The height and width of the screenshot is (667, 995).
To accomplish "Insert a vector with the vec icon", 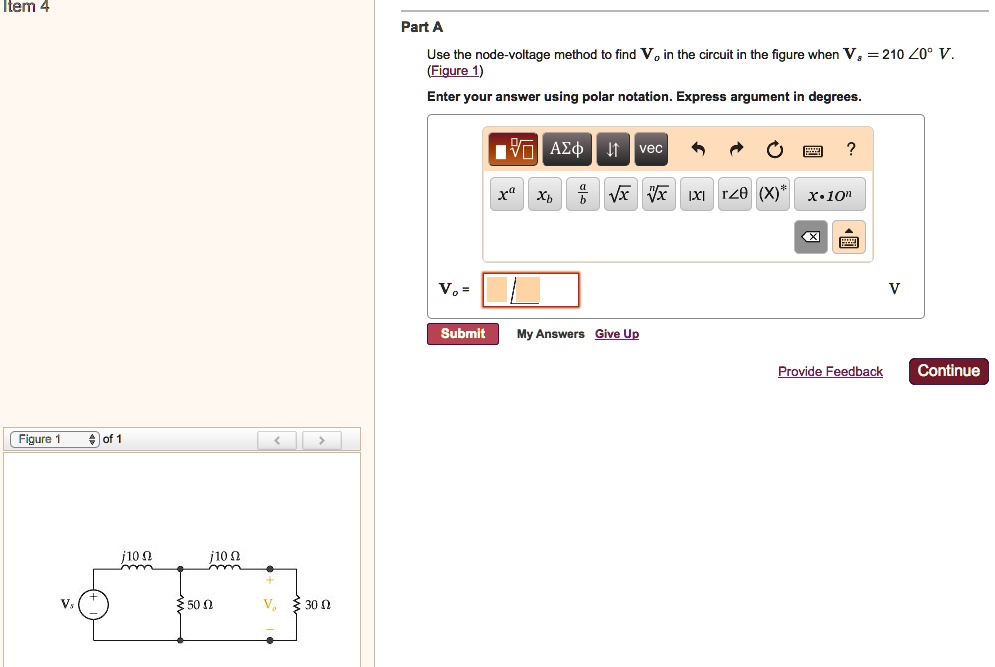I will click(x=650, y=148).
